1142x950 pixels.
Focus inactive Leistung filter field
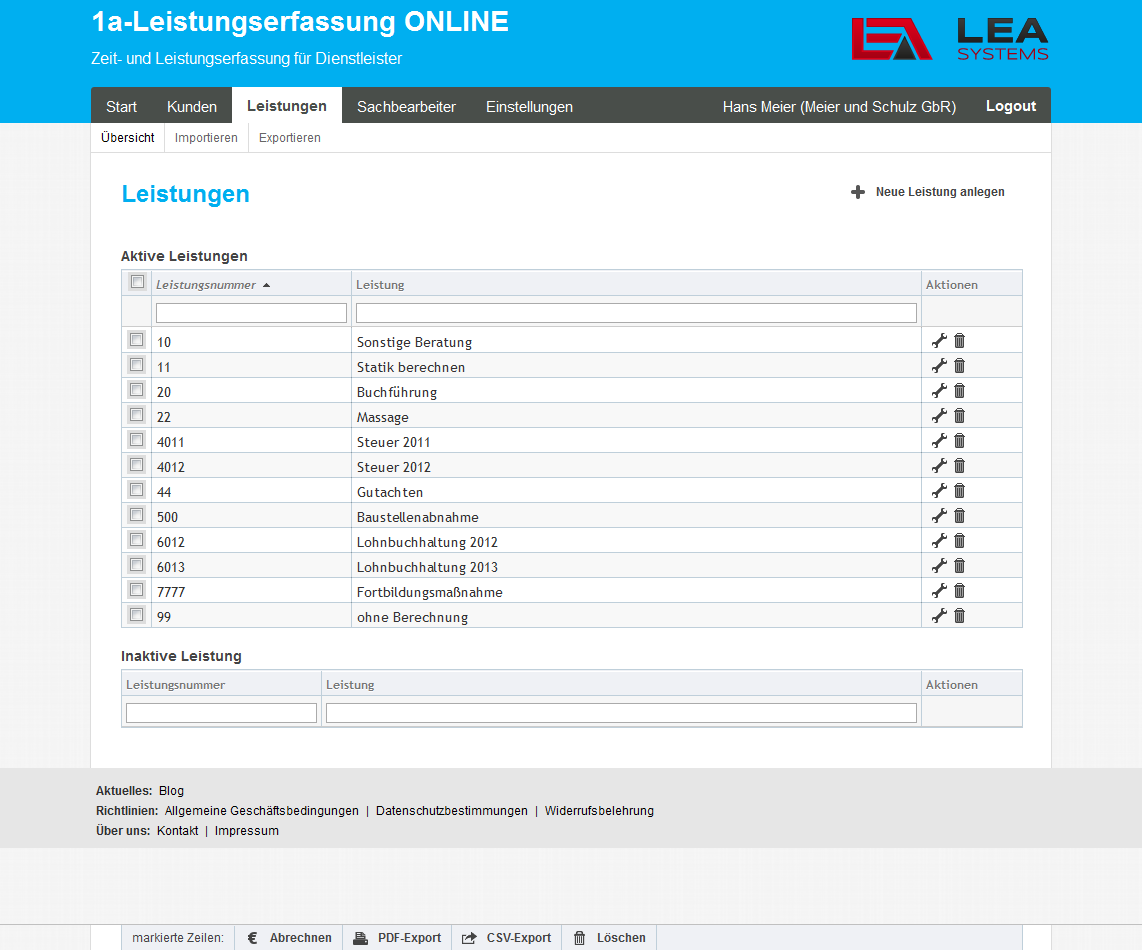[621, 712]
